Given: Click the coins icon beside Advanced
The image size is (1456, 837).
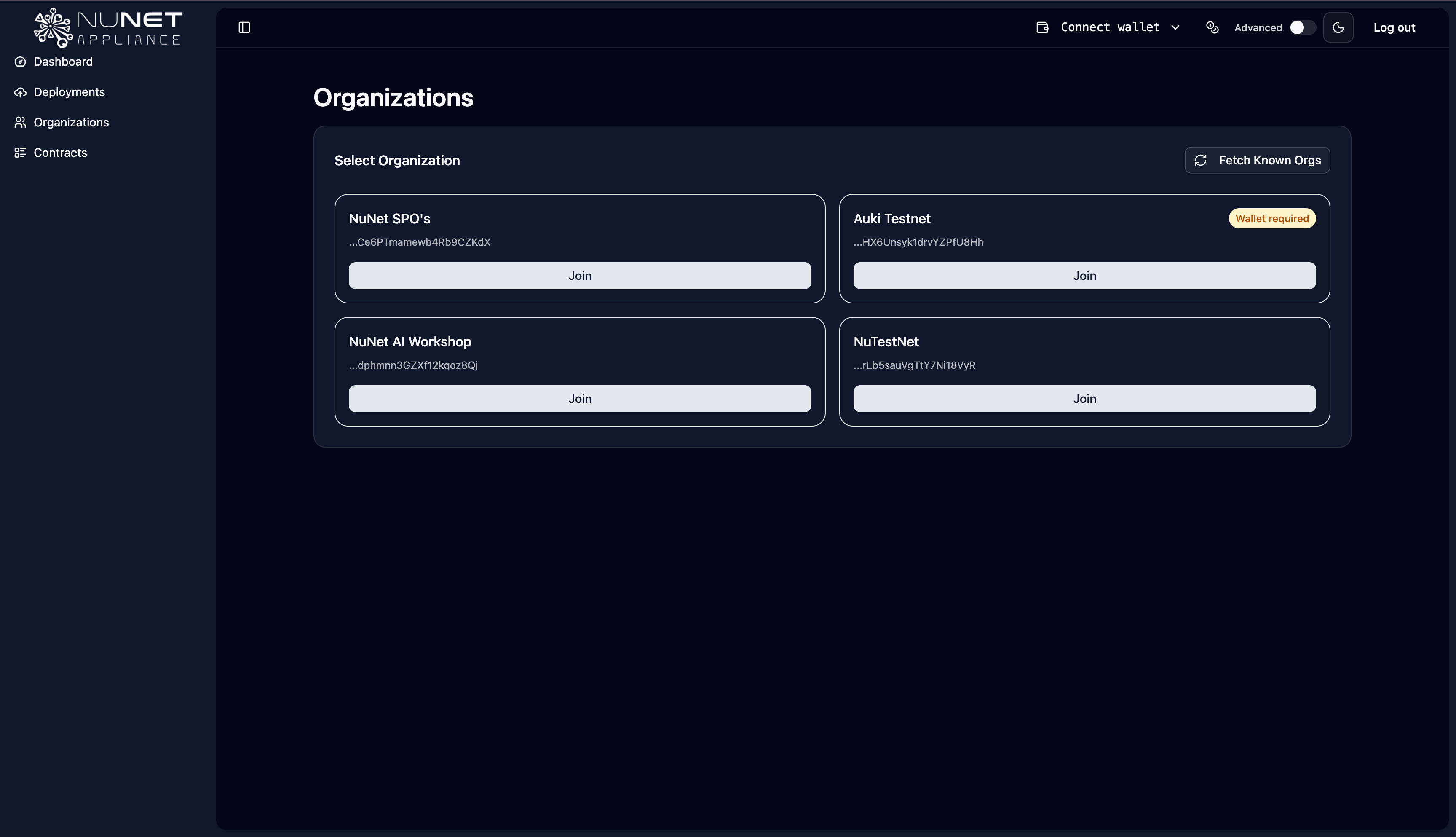Looking at the screenshot, I should tap(1212, 27).
